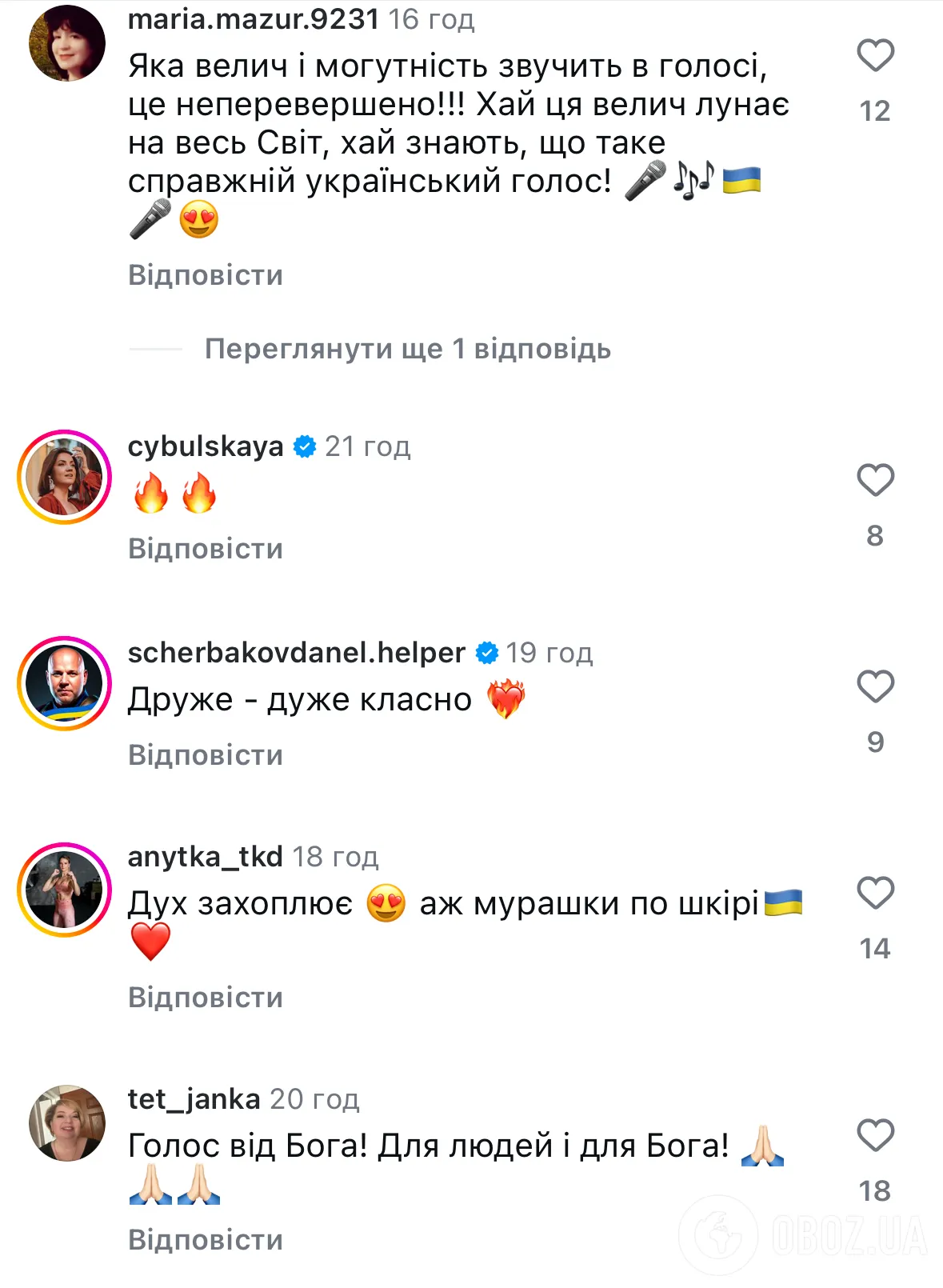Click cybulskaya's blue verified badge
Screen dimensions: 943x1288
pyautogui.click(x=305, y=446)
